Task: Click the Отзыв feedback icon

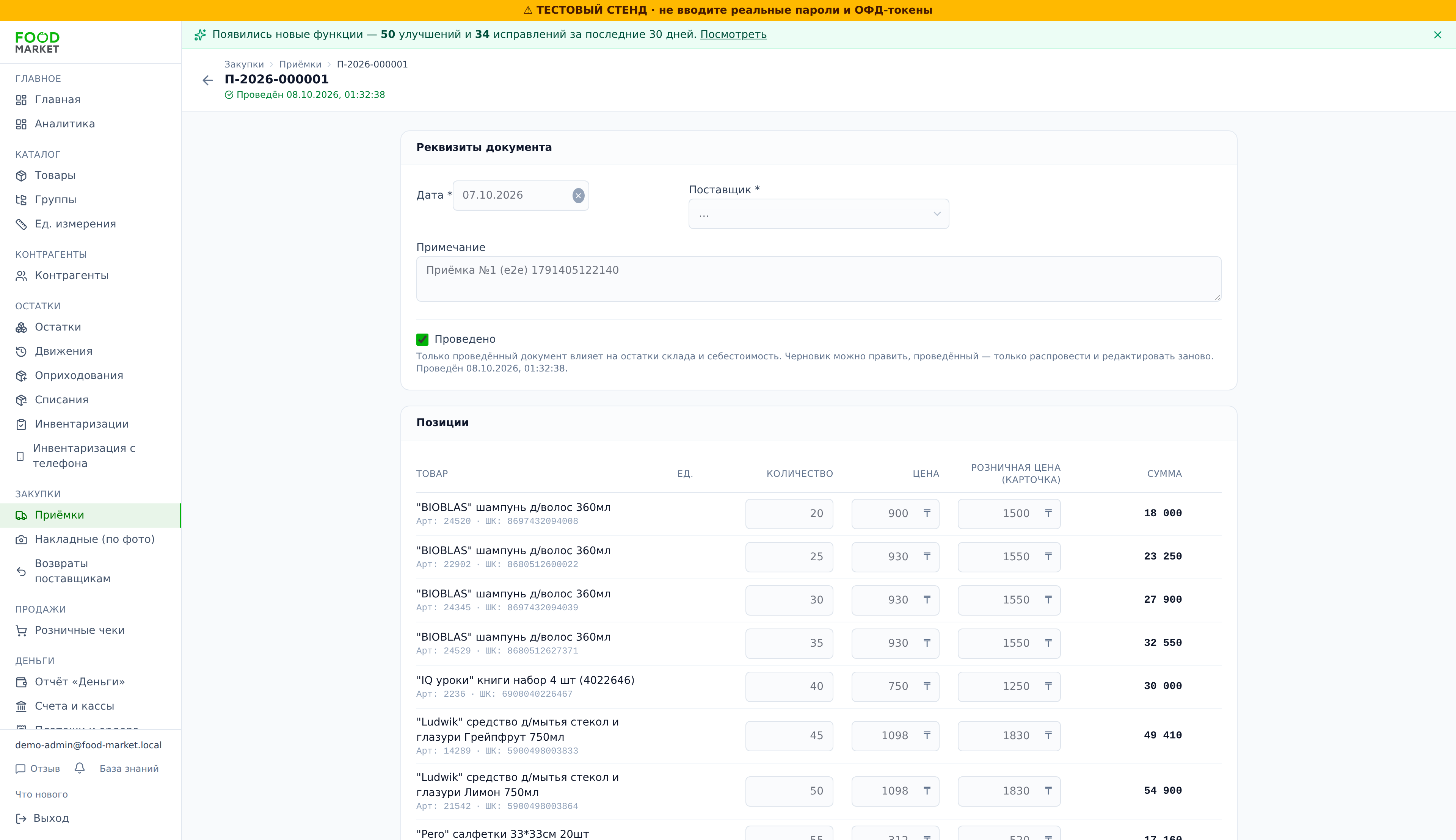Action: point(21,768)
